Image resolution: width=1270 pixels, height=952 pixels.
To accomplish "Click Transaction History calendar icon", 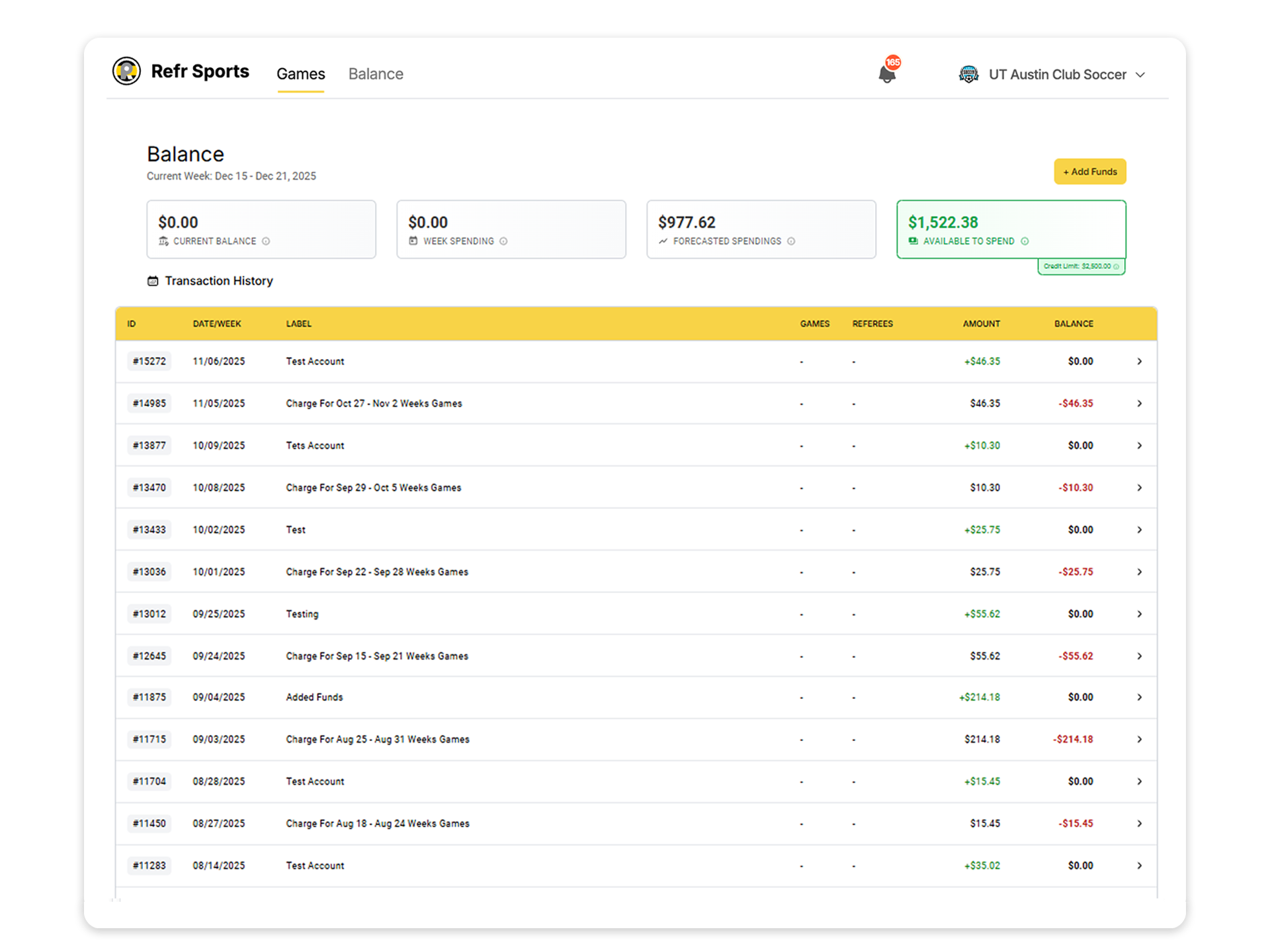I will tap(153, 281).
